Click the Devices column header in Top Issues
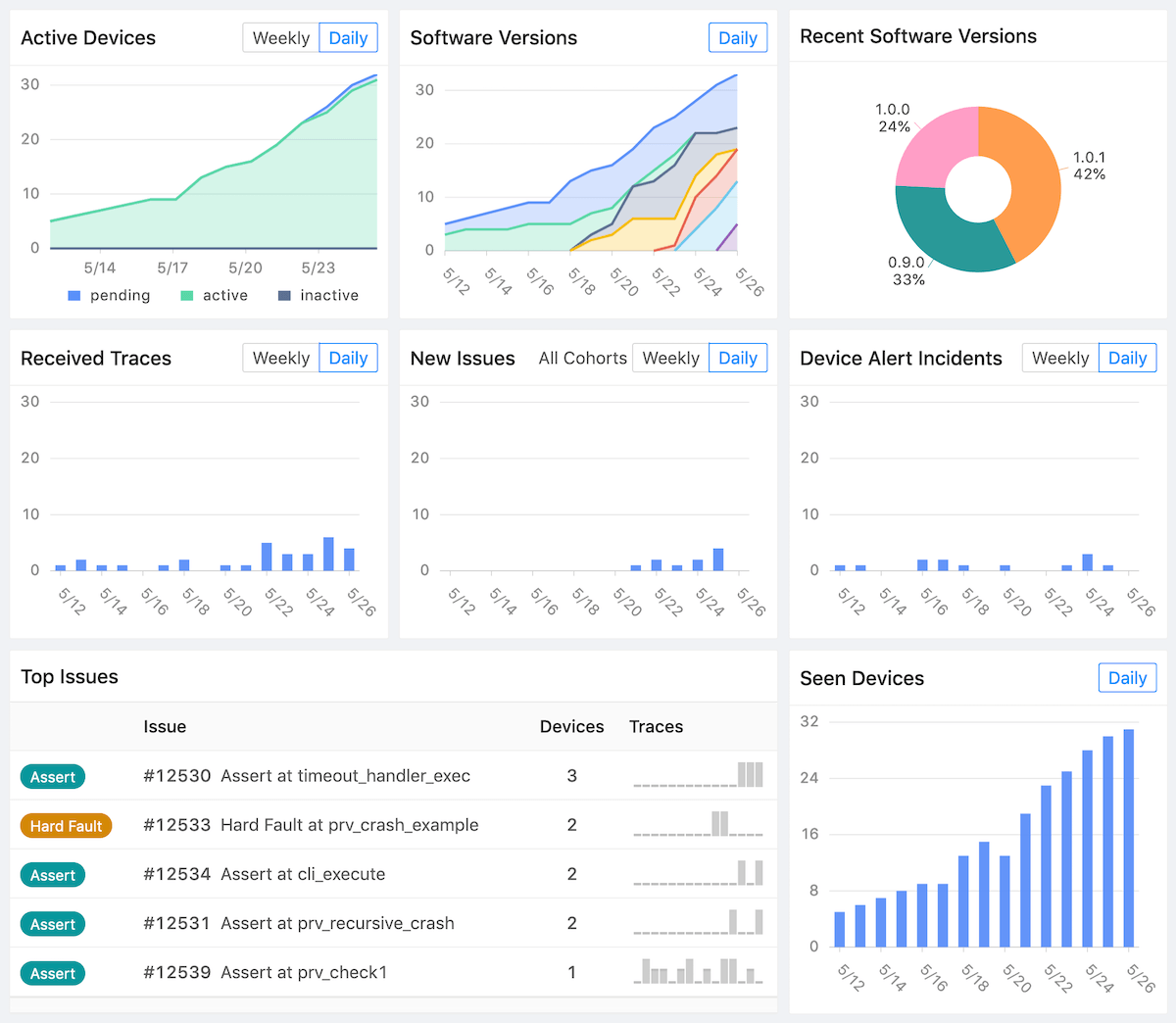This screenshot has height=1023, width=1176. pyautogui.click(x=571, y=727)
